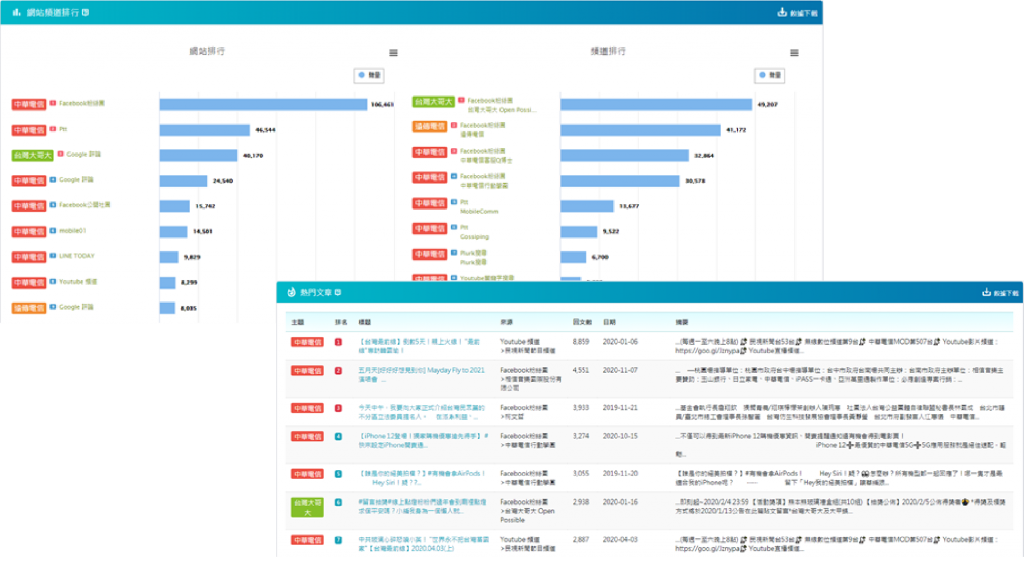The image size is (1024, 561).
Task: Click rank icon beside Plurk搜尋
Action: coord(454,253)
